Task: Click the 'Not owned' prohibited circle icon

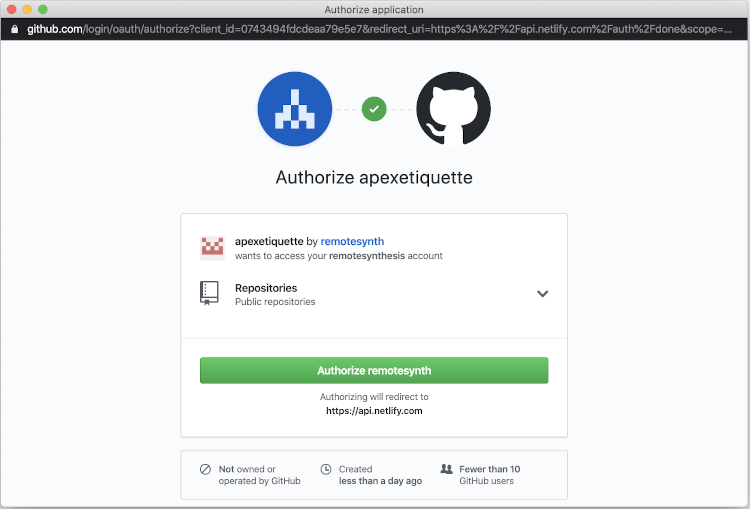Action: tap(205, 469)
